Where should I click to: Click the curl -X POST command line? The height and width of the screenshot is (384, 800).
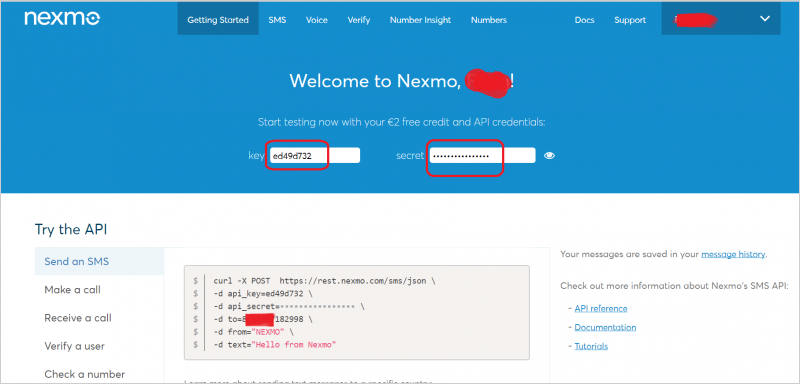pyautogui.click(x=324, y=281)
